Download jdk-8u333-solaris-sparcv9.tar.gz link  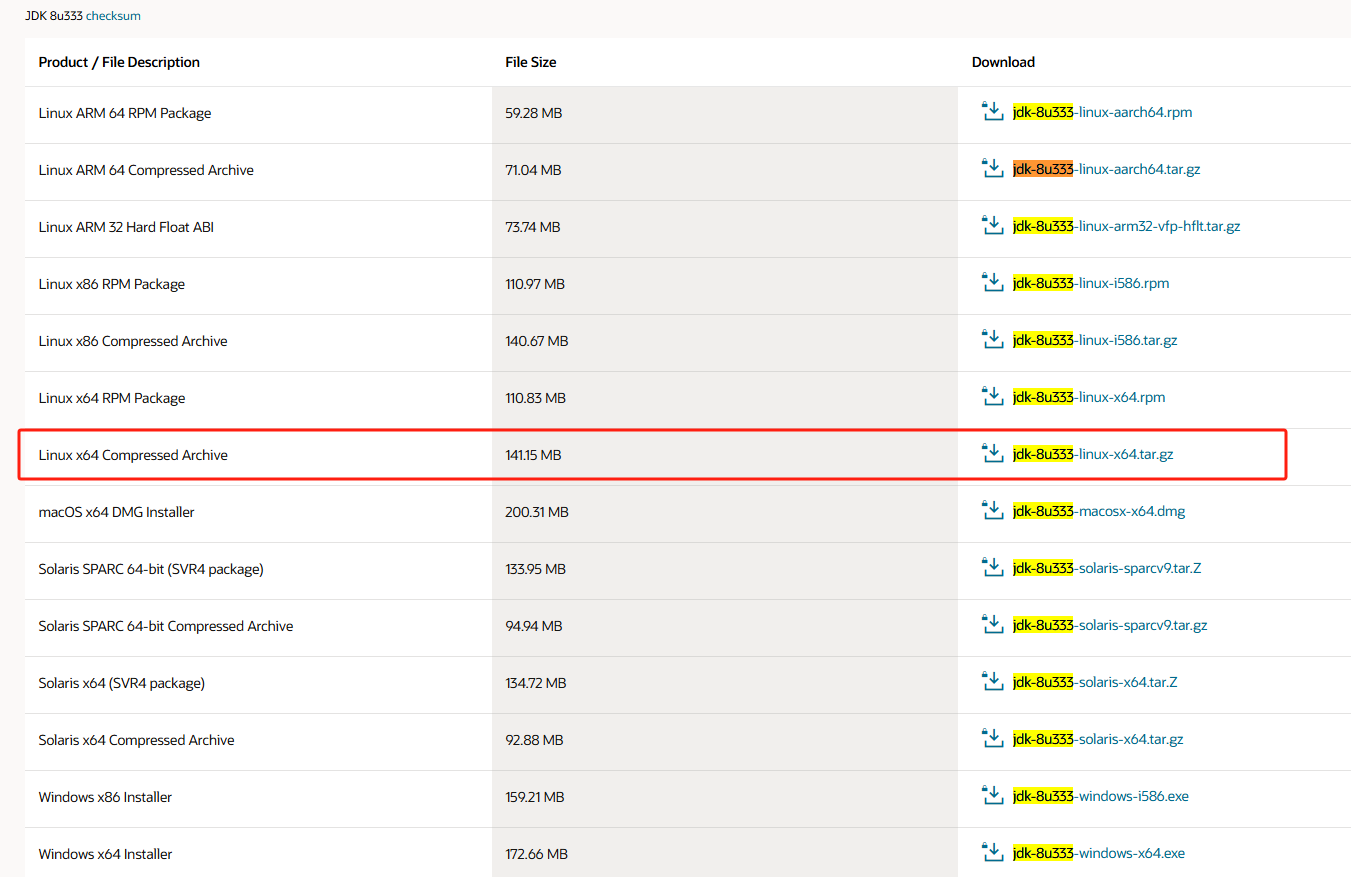tap(1110, 625)
